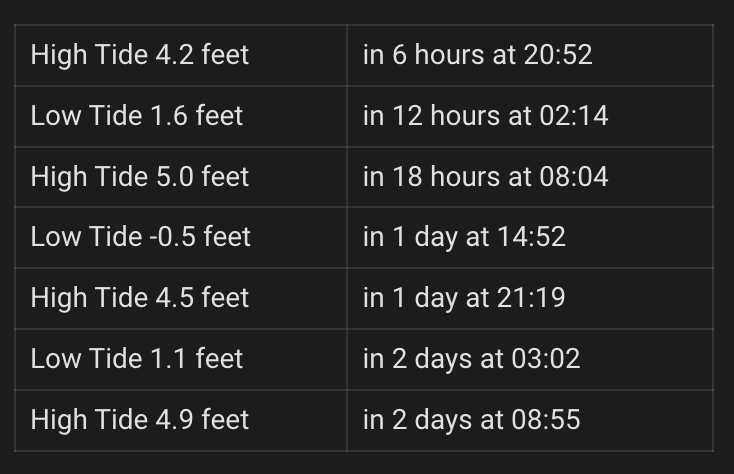This screenshot has height=474, width=734.
Task: Select the 'in 12 hours at 02:14' cell
Action: 485,115
